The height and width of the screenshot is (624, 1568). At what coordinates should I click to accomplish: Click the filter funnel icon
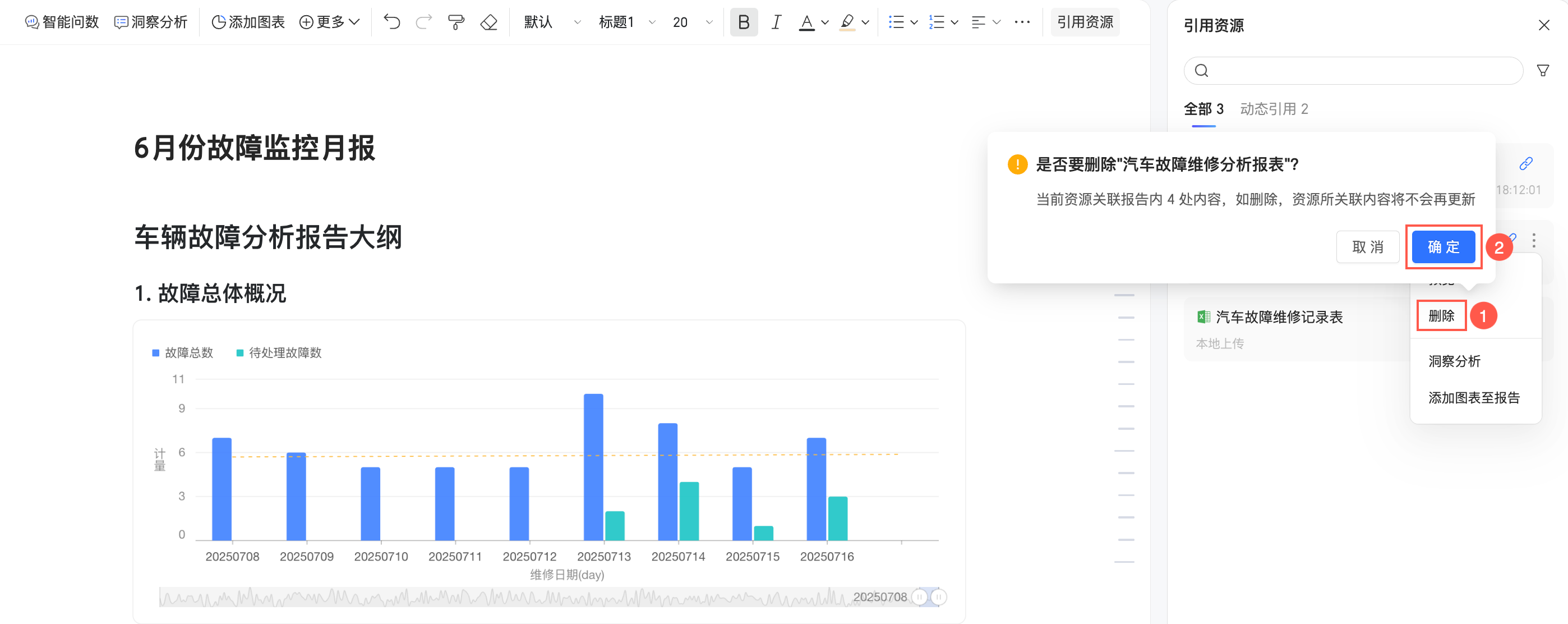[1542, 71]
